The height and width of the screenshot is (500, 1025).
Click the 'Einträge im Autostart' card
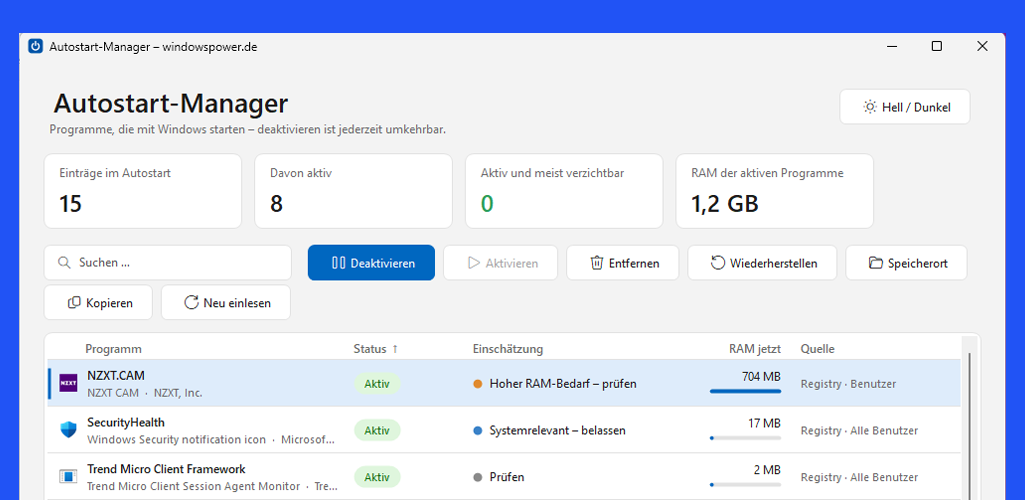pyautogui.click(x=143, y=191)
